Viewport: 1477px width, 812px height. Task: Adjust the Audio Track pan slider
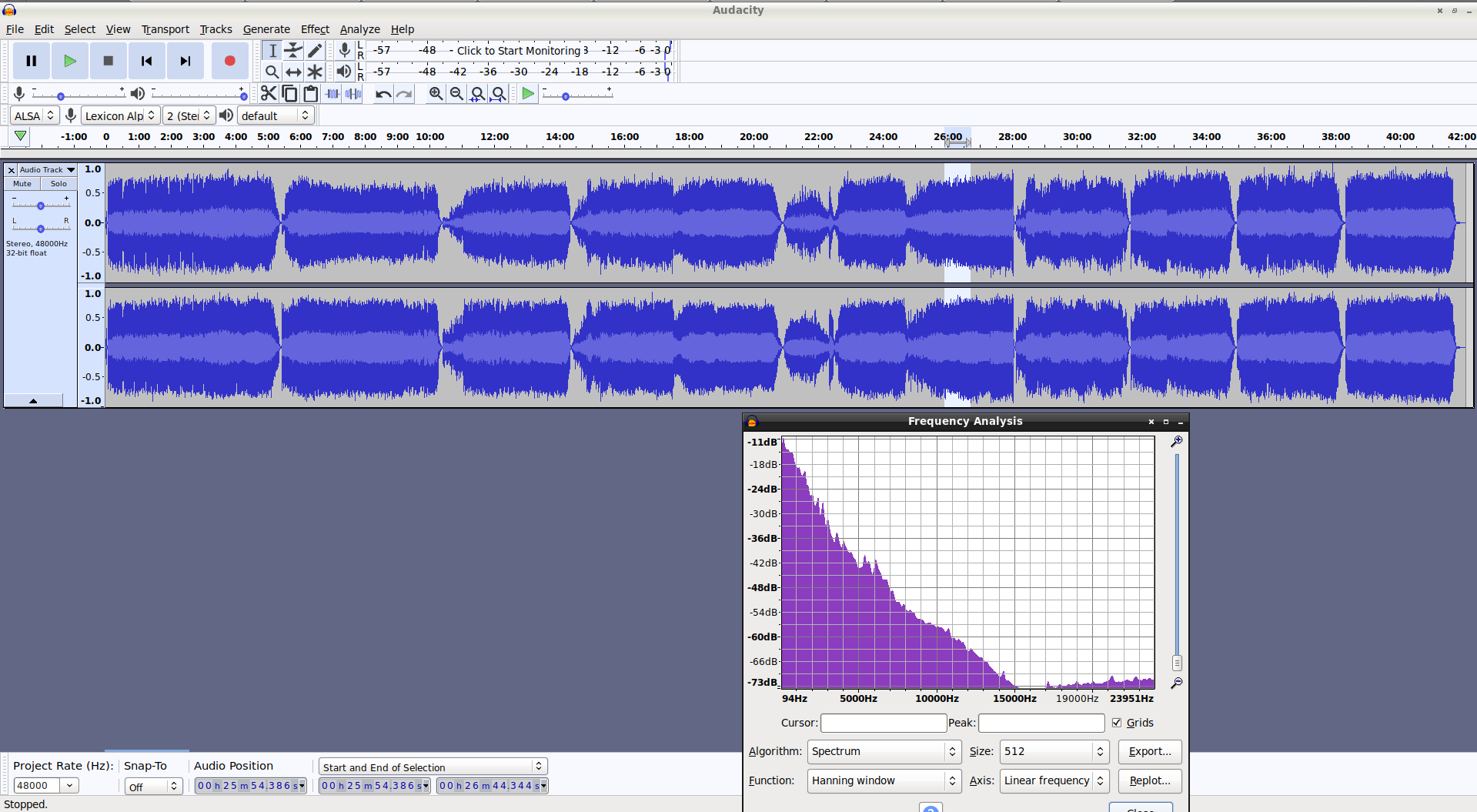41,227
